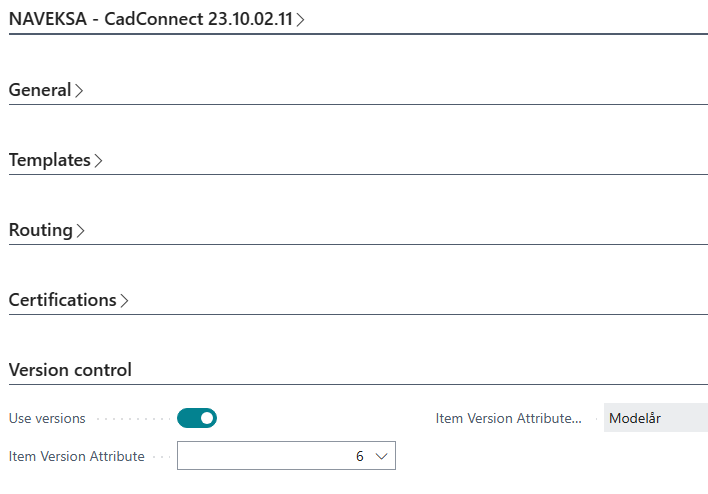
Task: Expand the Templates section heading
Action: tap(49, 160)
